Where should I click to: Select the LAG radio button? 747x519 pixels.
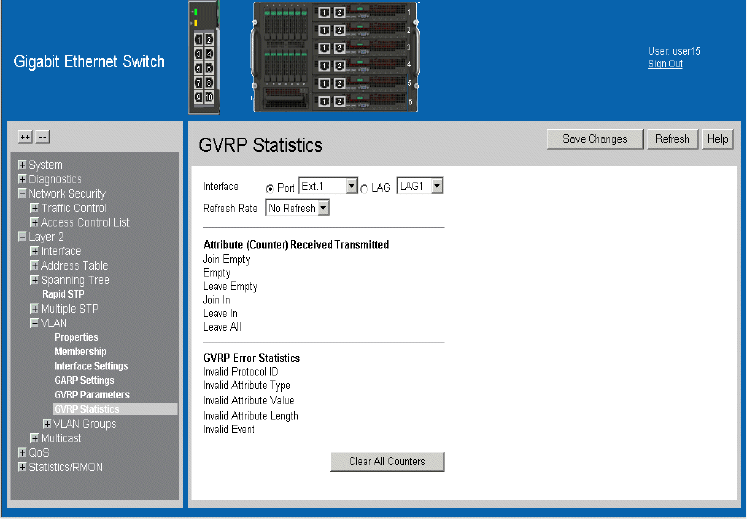tap(364, 187)
